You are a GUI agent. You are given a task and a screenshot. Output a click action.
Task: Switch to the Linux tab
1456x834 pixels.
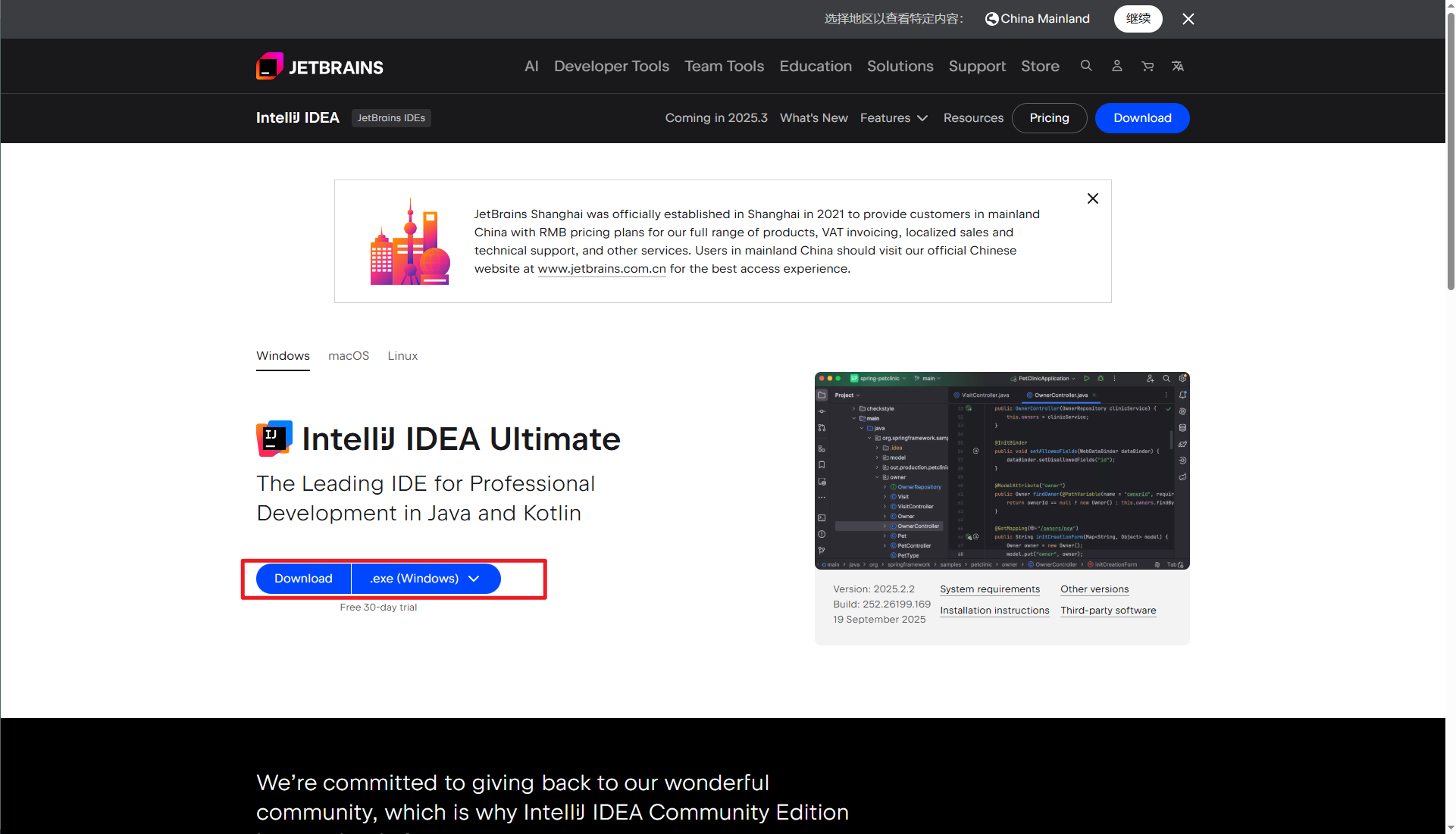pos(402,356)
